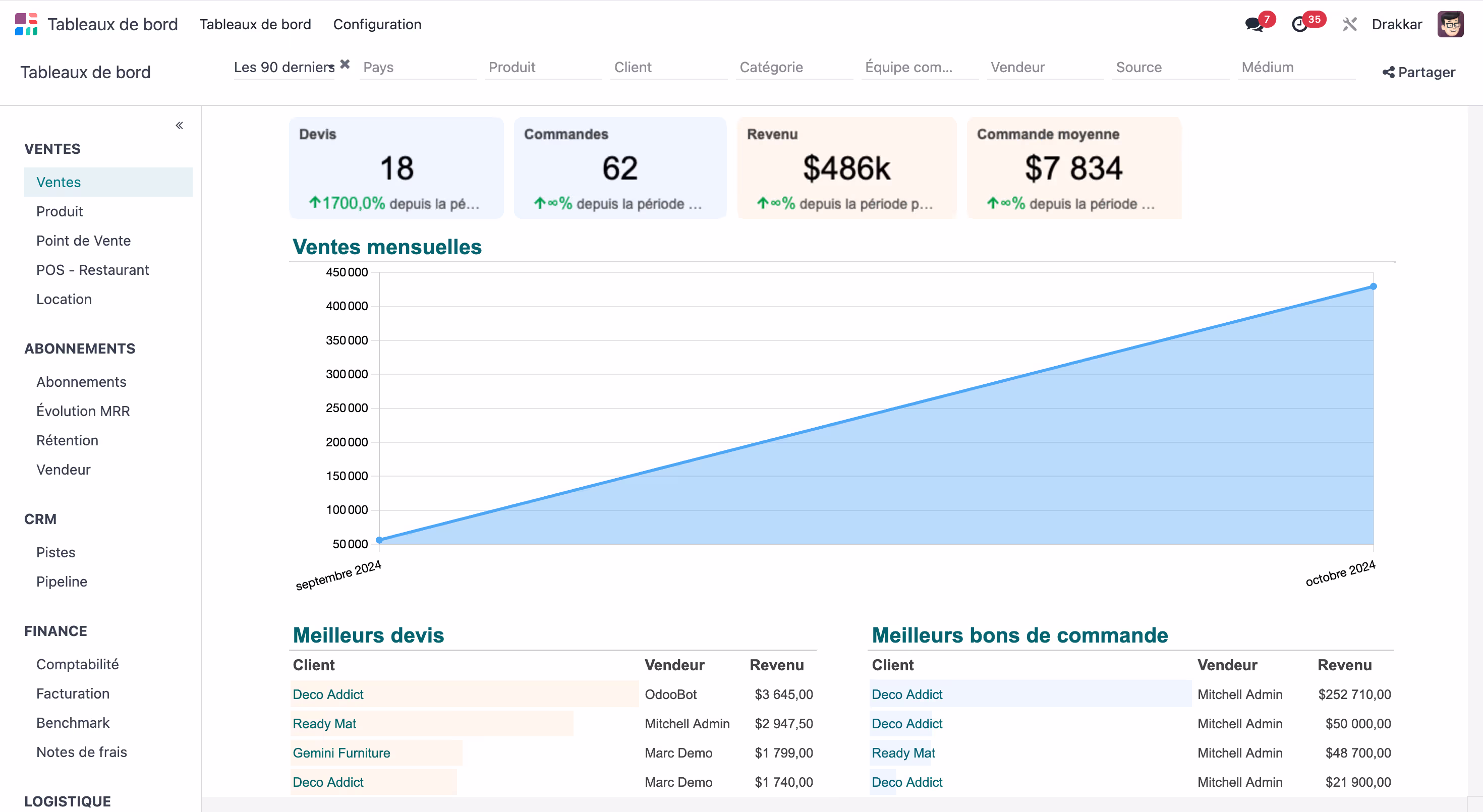Open the Tableaux de bord top menu
The width and height of the screenshot is (1483, 812).
(x=255, y=24)
